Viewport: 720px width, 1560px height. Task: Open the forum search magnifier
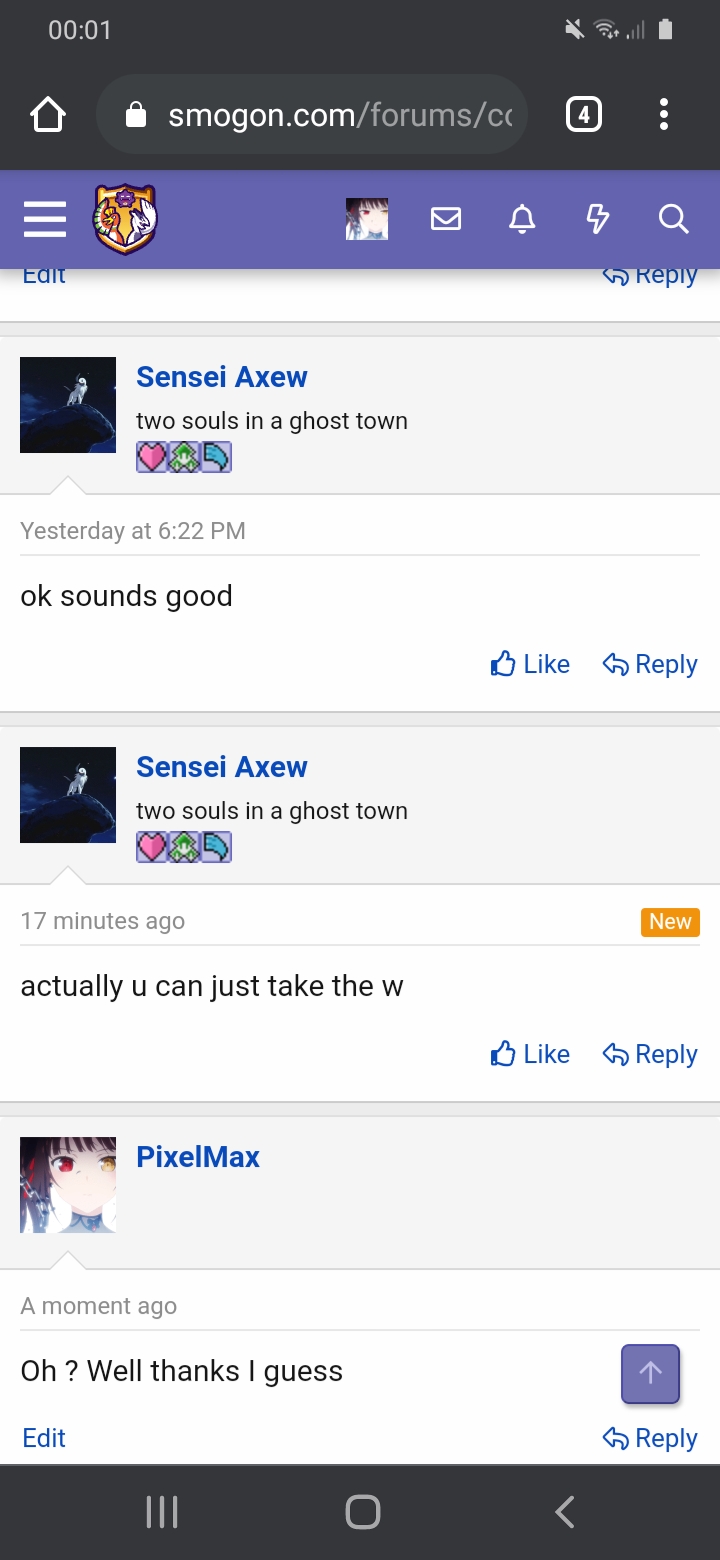674,219
